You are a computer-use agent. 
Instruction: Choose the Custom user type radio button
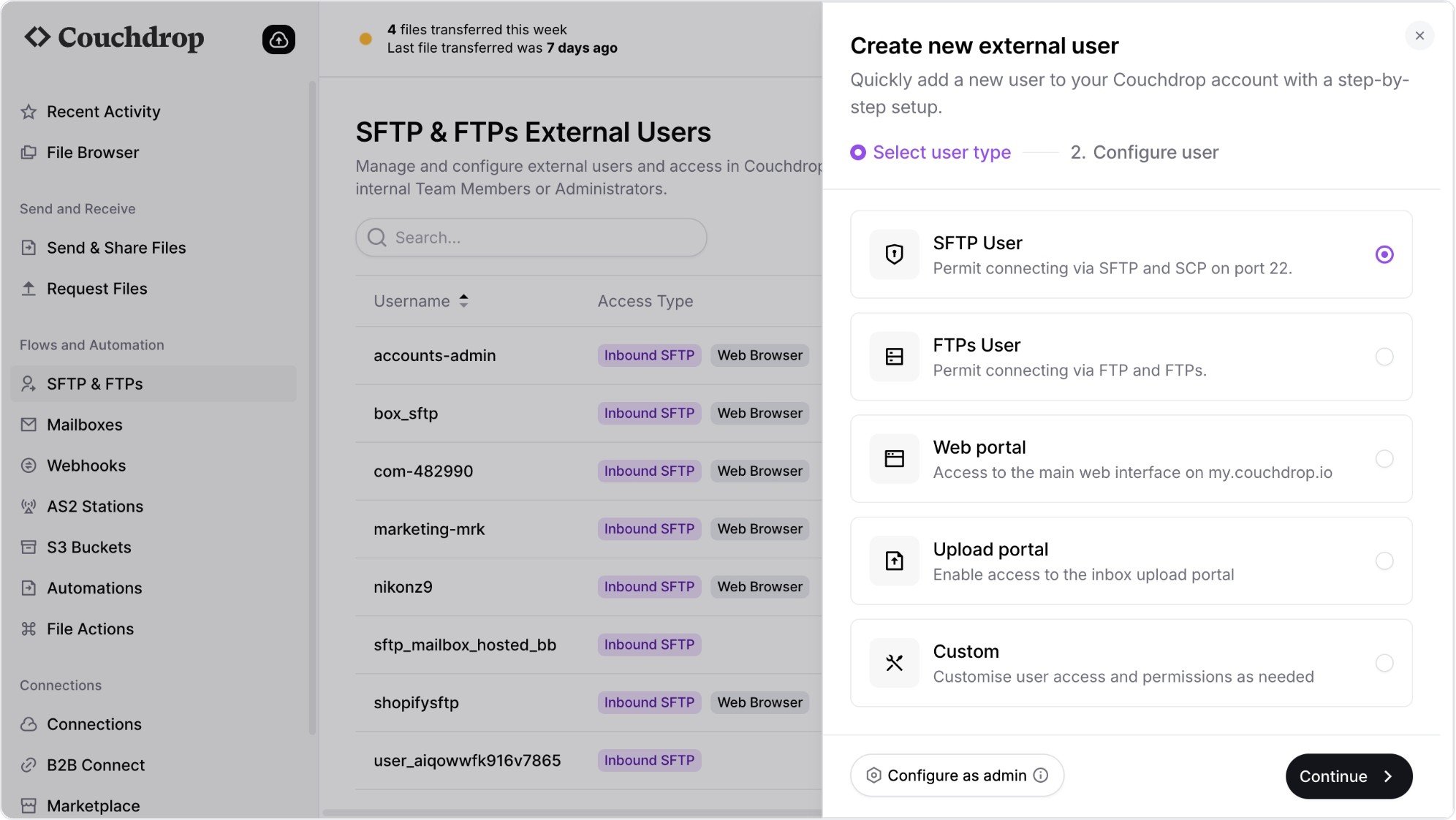(1384, 663)
